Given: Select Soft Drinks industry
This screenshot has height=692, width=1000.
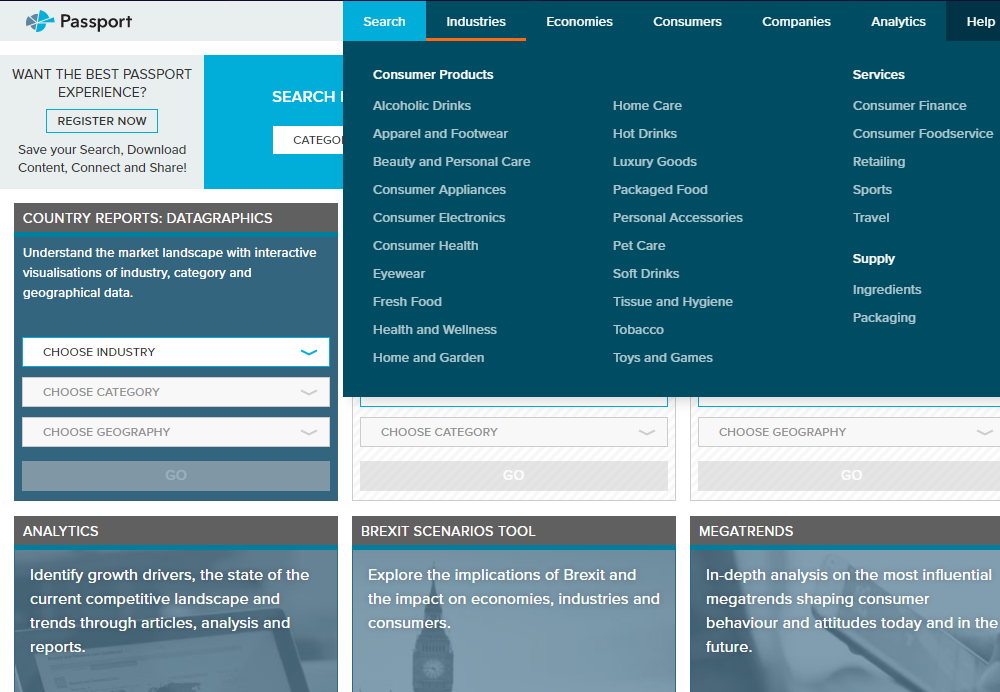Looking at the screenshot, I should coord(645,274).
